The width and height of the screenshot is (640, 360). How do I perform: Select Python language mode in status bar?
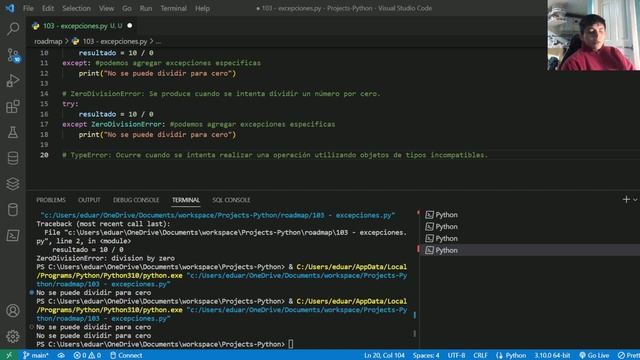click(511, 355)
